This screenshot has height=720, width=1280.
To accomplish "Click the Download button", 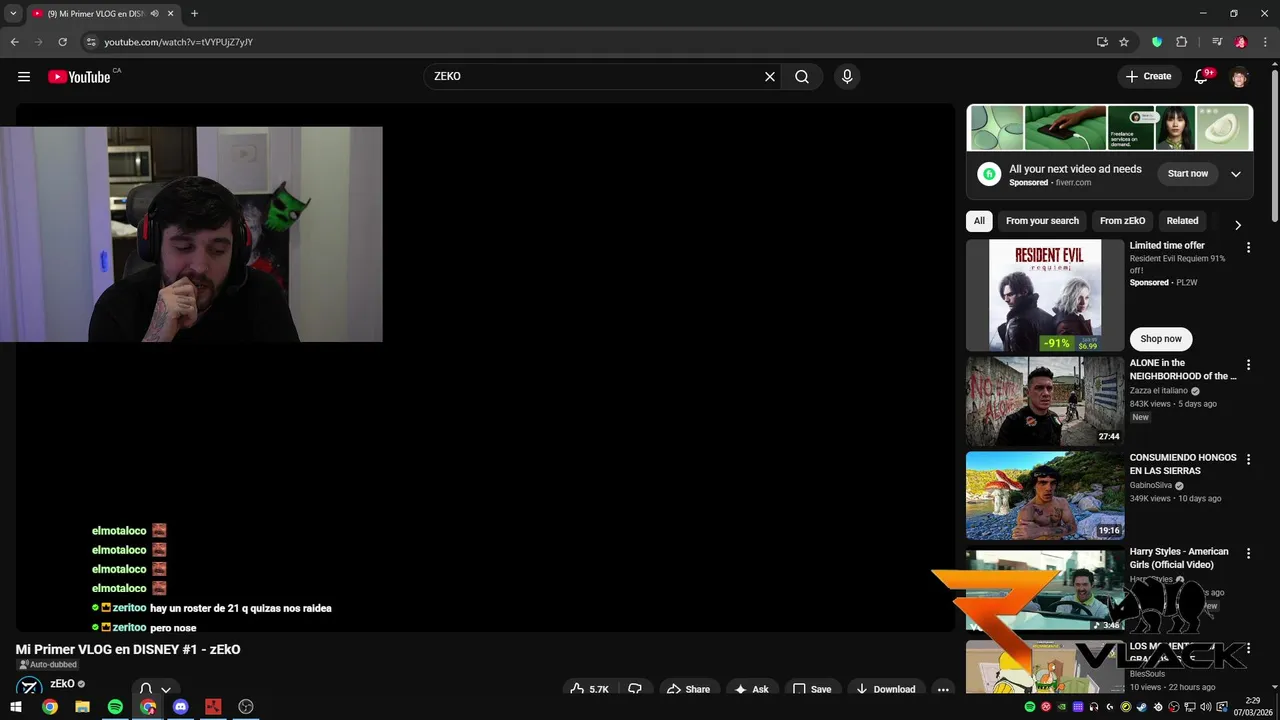I will (x=885, y=689).
